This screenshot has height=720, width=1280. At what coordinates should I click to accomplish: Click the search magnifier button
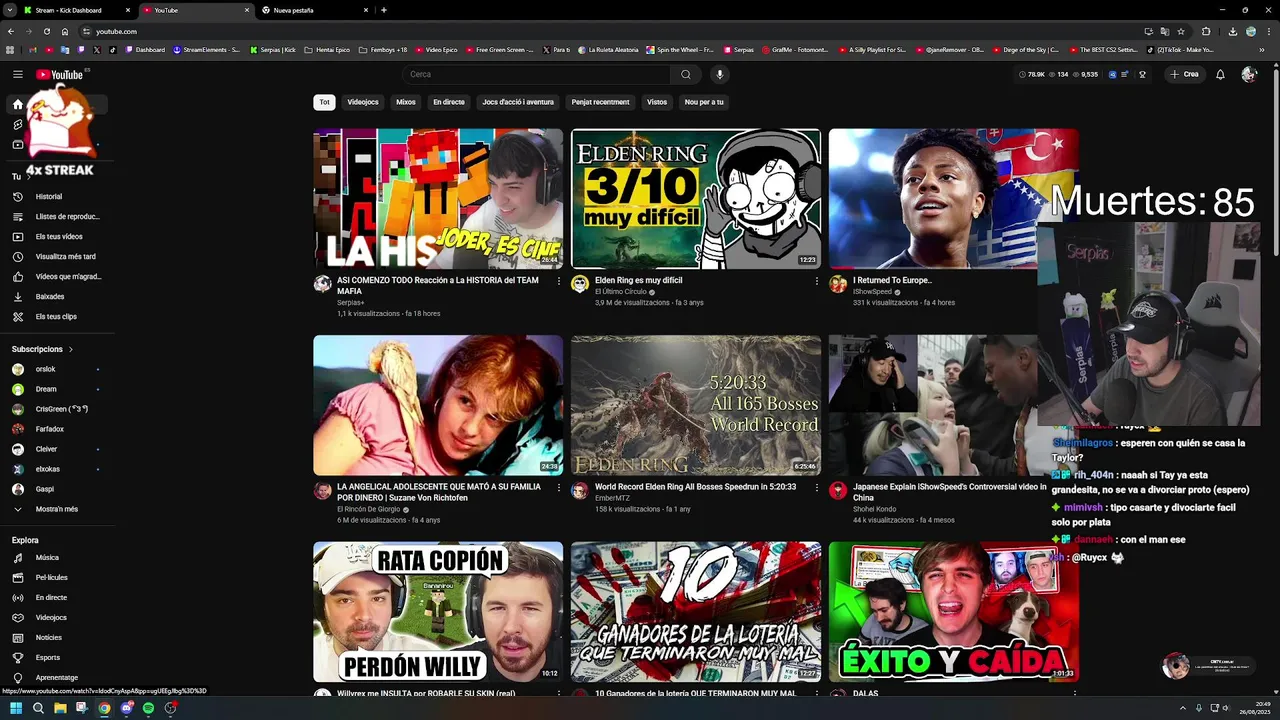(686, 74)
